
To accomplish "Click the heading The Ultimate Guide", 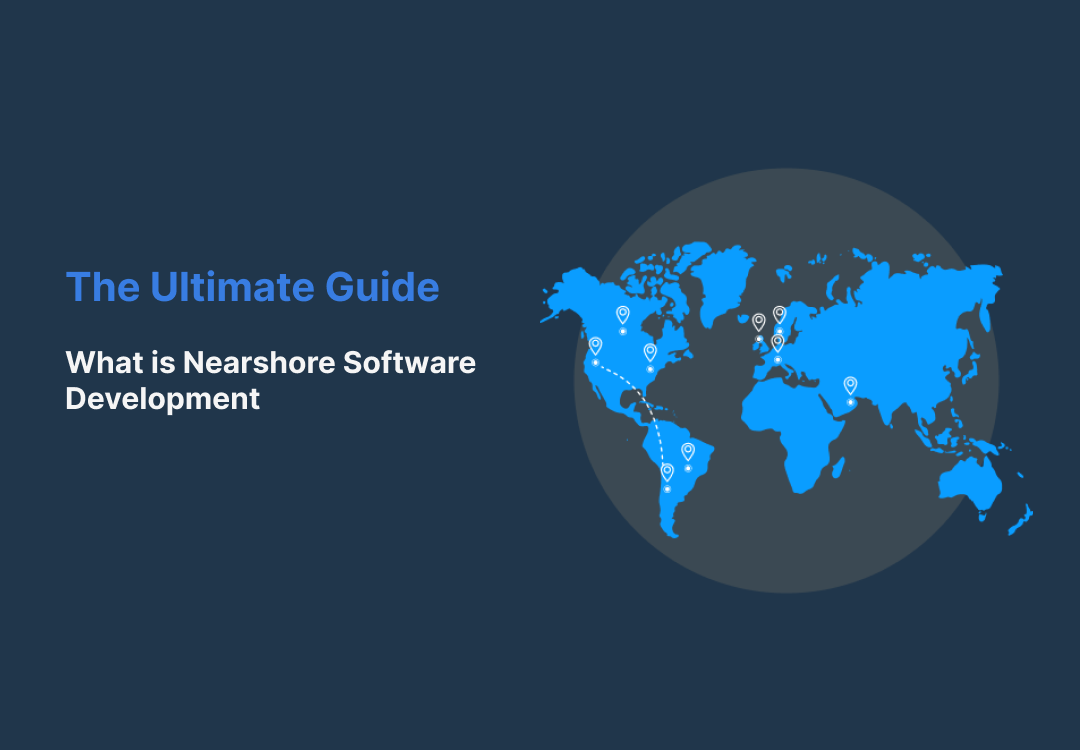I will pyautogui.click(x=253, y=287).
